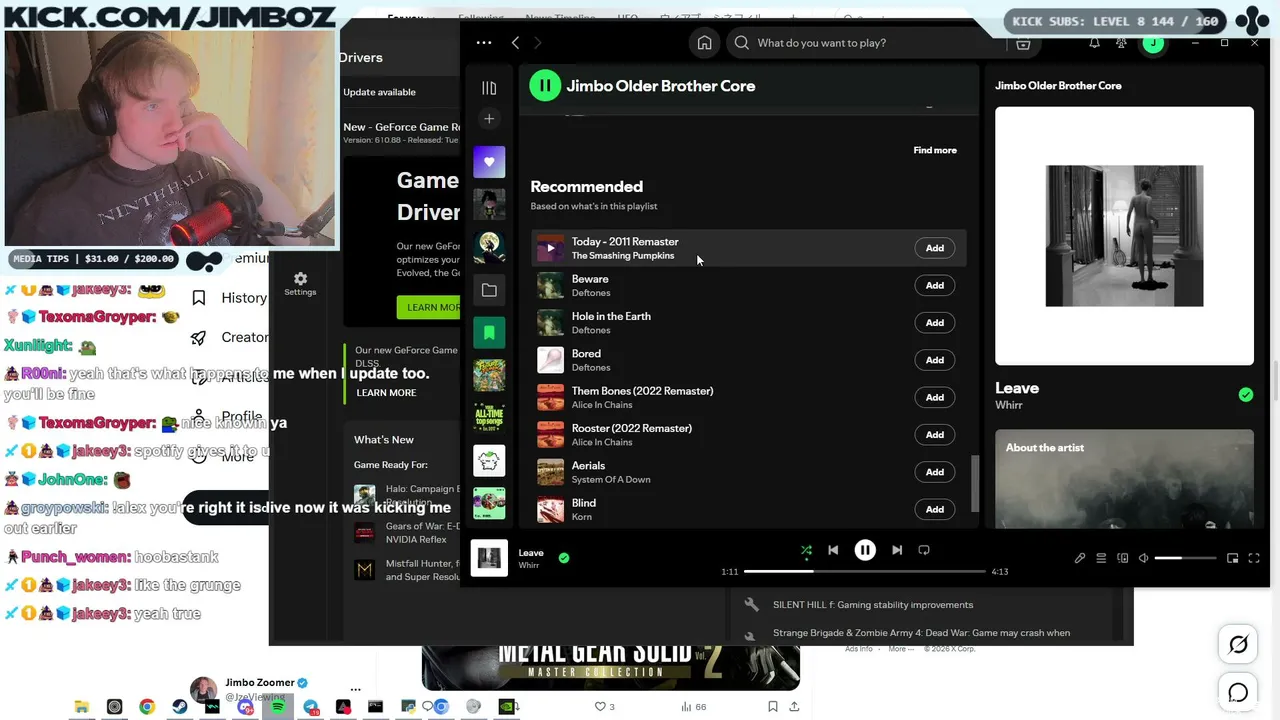Click the LEARN MORE link under DLSS in NVIDIA app

386,393
